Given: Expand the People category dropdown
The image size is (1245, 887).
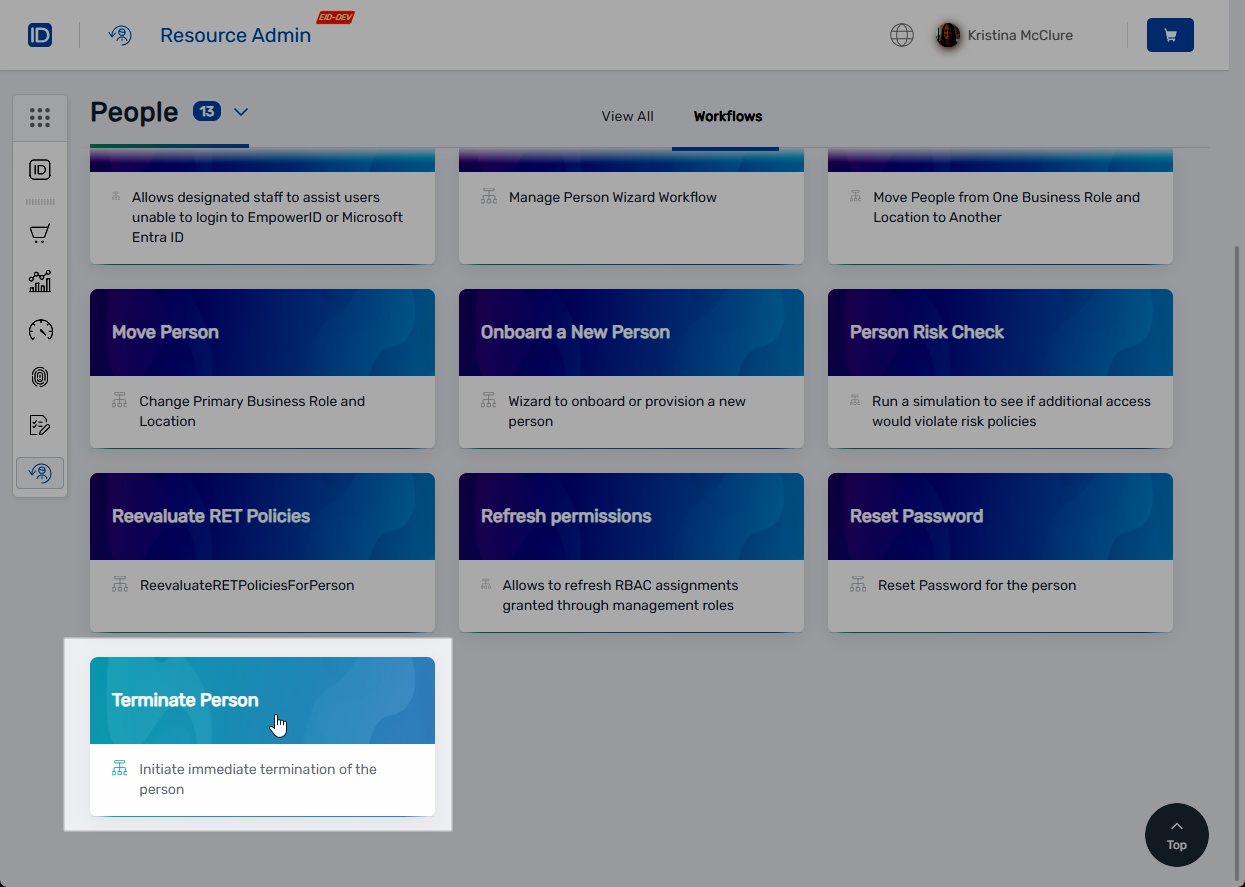Looking at the screenshot, I should (240, 112).
